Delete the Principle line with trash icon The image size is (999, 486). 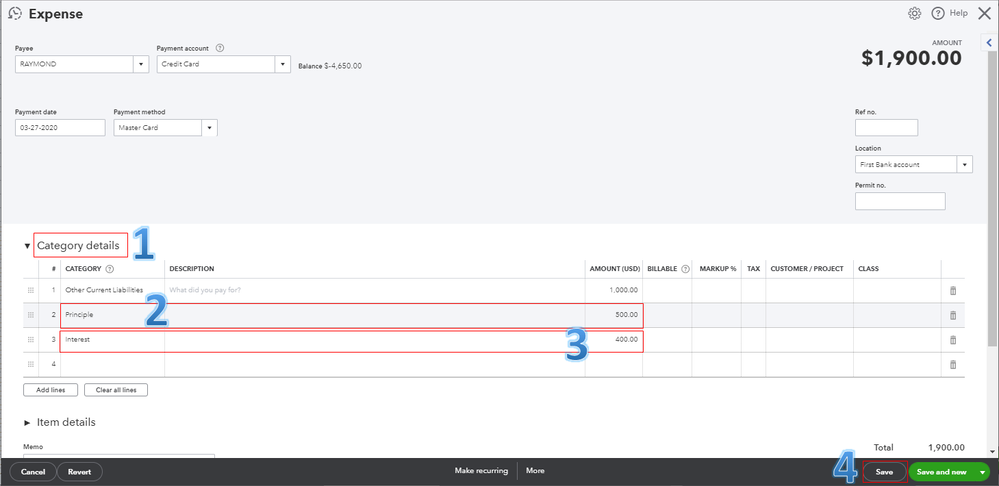[x=953, y=315]
